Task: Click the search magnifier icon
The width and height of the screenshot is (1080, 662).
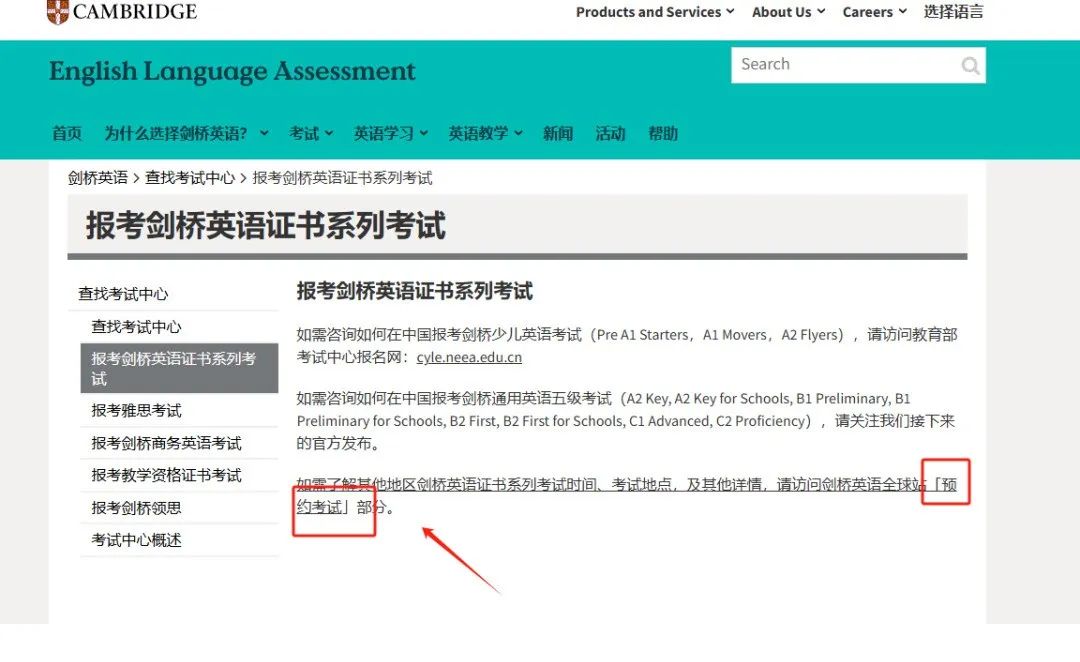Action: click(x=970, y=65)
